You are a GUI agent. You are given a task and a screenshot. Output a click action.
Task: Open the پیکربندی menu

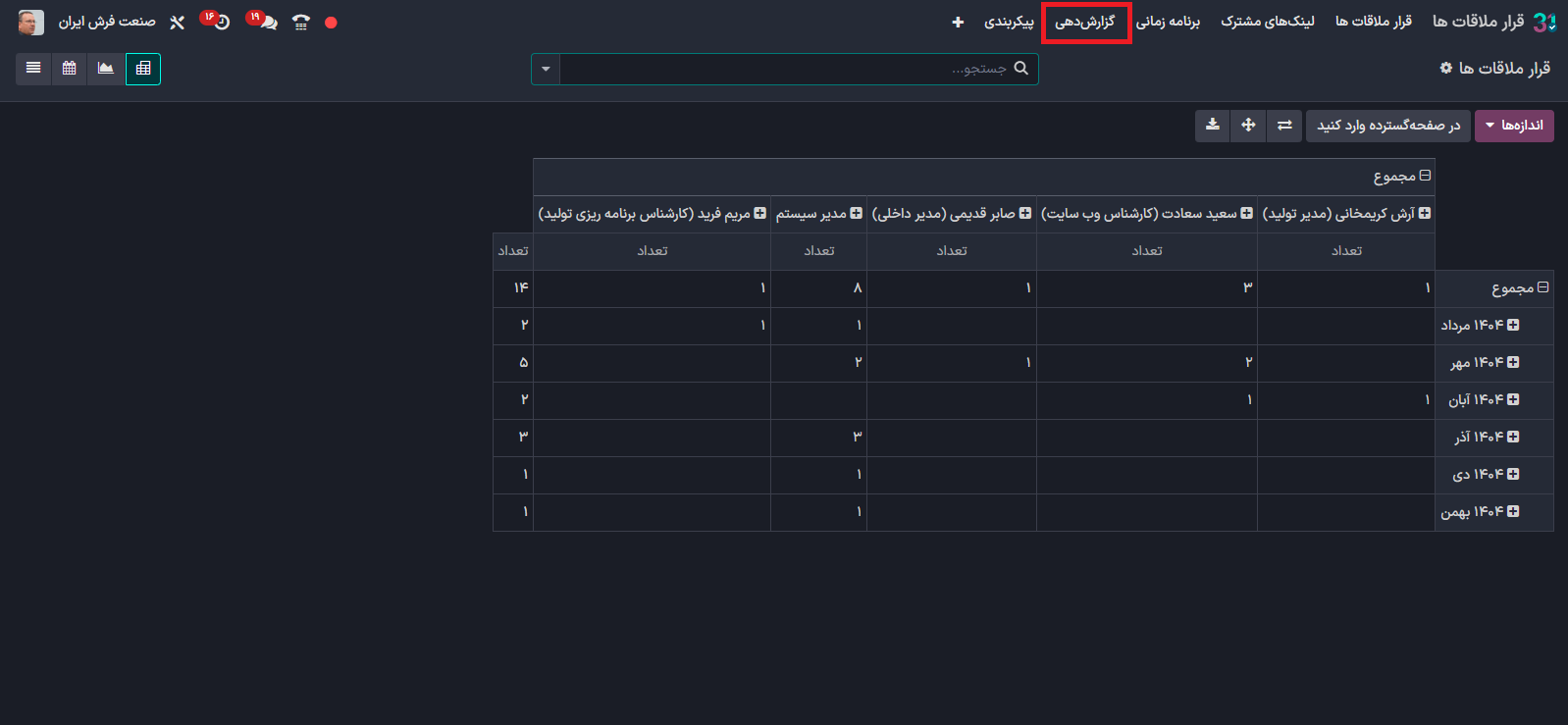(1009, 23)
